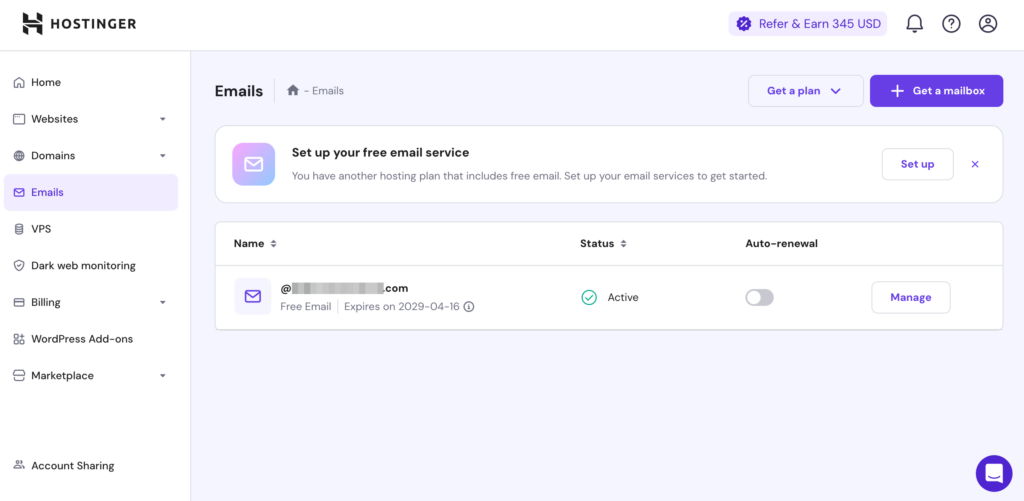Screen dimensions: 1024x501
Task: Click the gradient envelope icon in banner
Action: pos(253,164)
